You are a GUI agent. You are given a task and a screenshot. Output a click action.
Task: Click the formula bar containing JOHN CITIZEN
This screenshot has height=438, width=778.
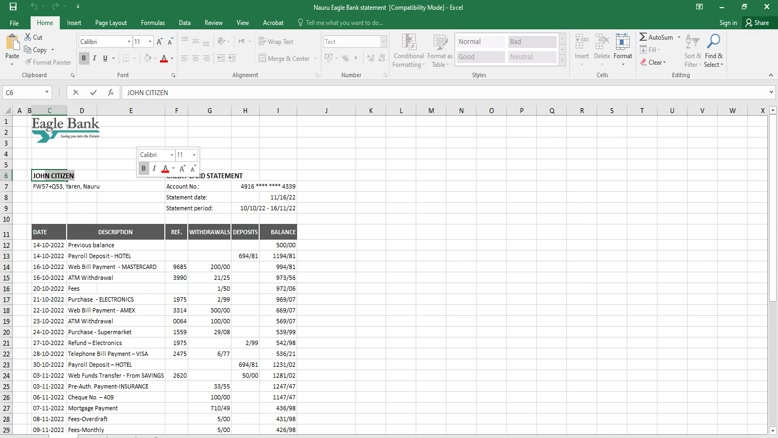click(400, 92)
